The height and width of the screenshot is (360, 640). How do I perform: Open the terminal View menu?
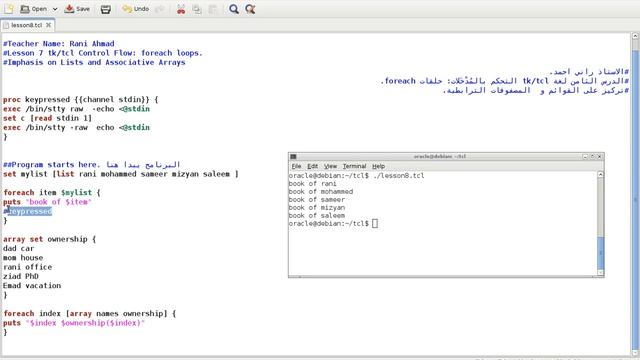(330, 166)
